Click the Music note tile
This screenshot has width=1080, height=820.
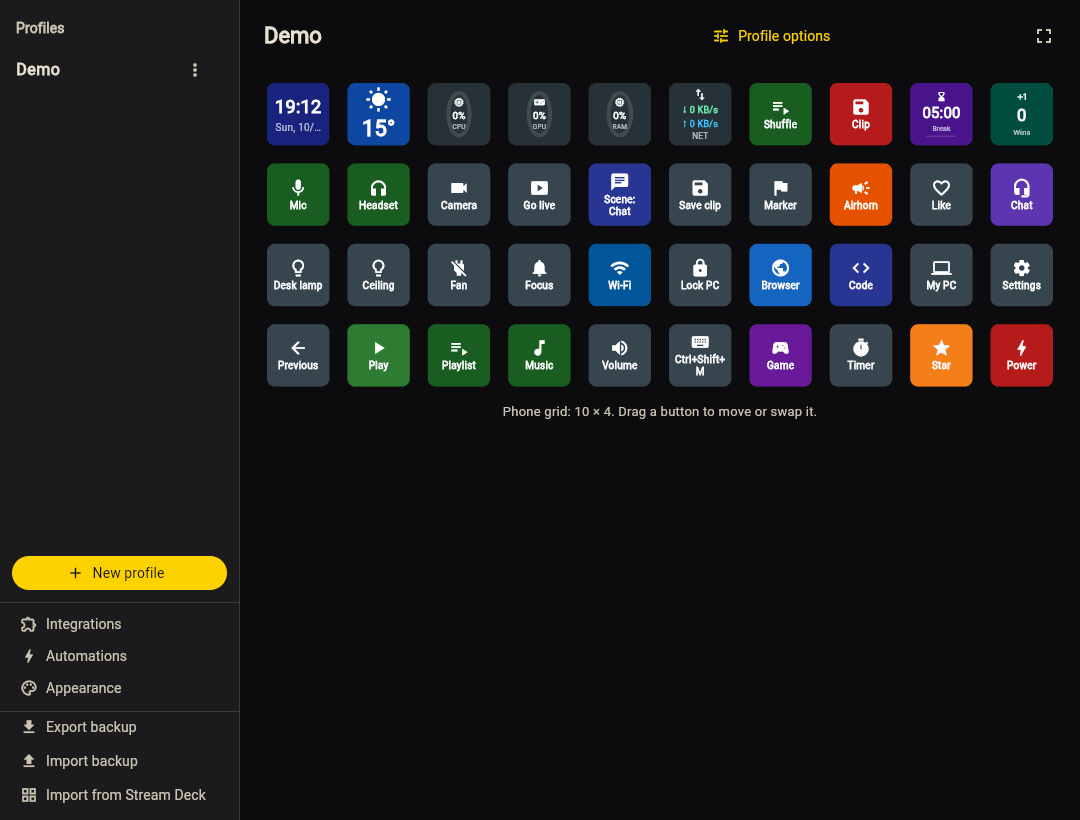coord(539,355)
